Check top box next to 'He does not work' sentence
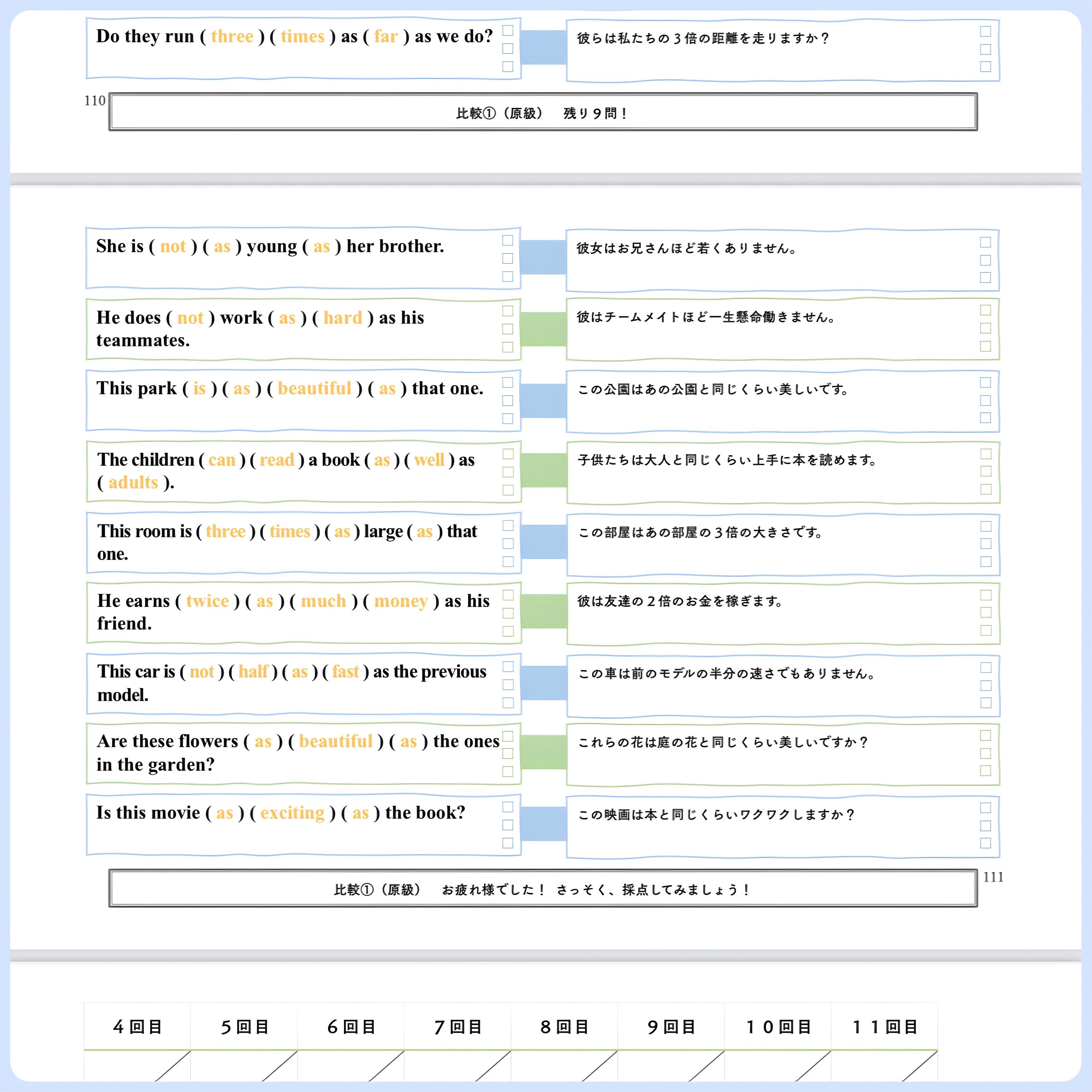Screen dimensions: 1092x1092 click(x=508, y=311)
